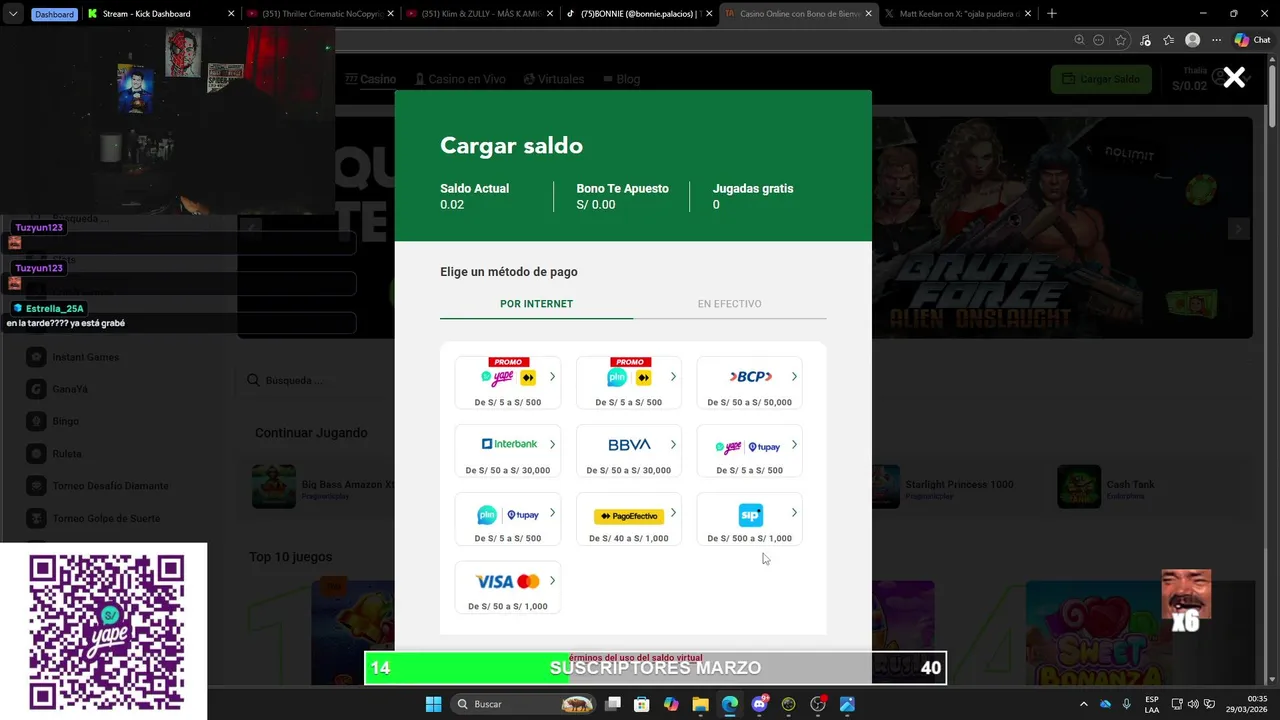
Task: Open Copilot Chat button in browser
Action: [1253, 40]
